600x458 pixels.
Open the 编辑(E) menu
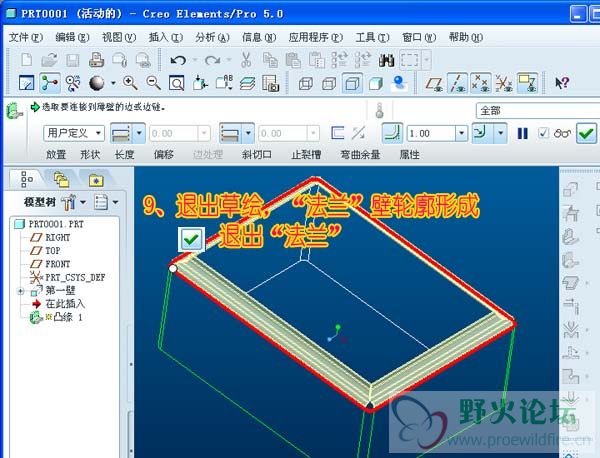(x=72, y=37)
